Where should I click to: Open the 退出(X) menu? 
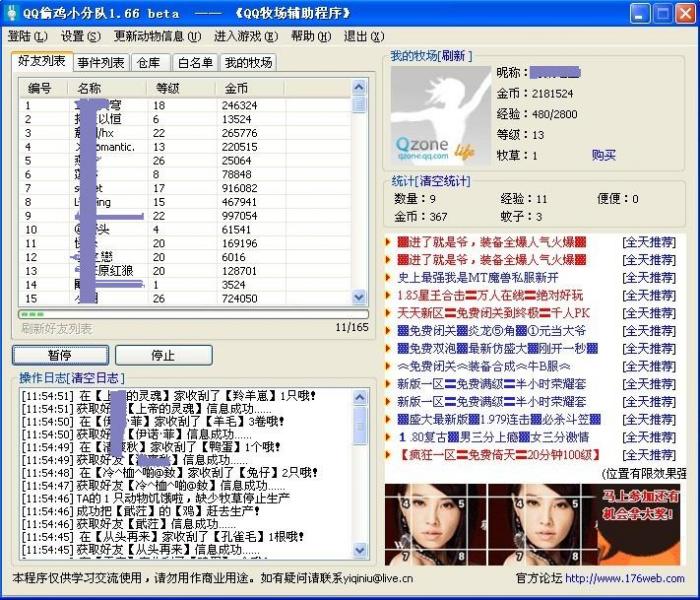[x=364, y=36]
